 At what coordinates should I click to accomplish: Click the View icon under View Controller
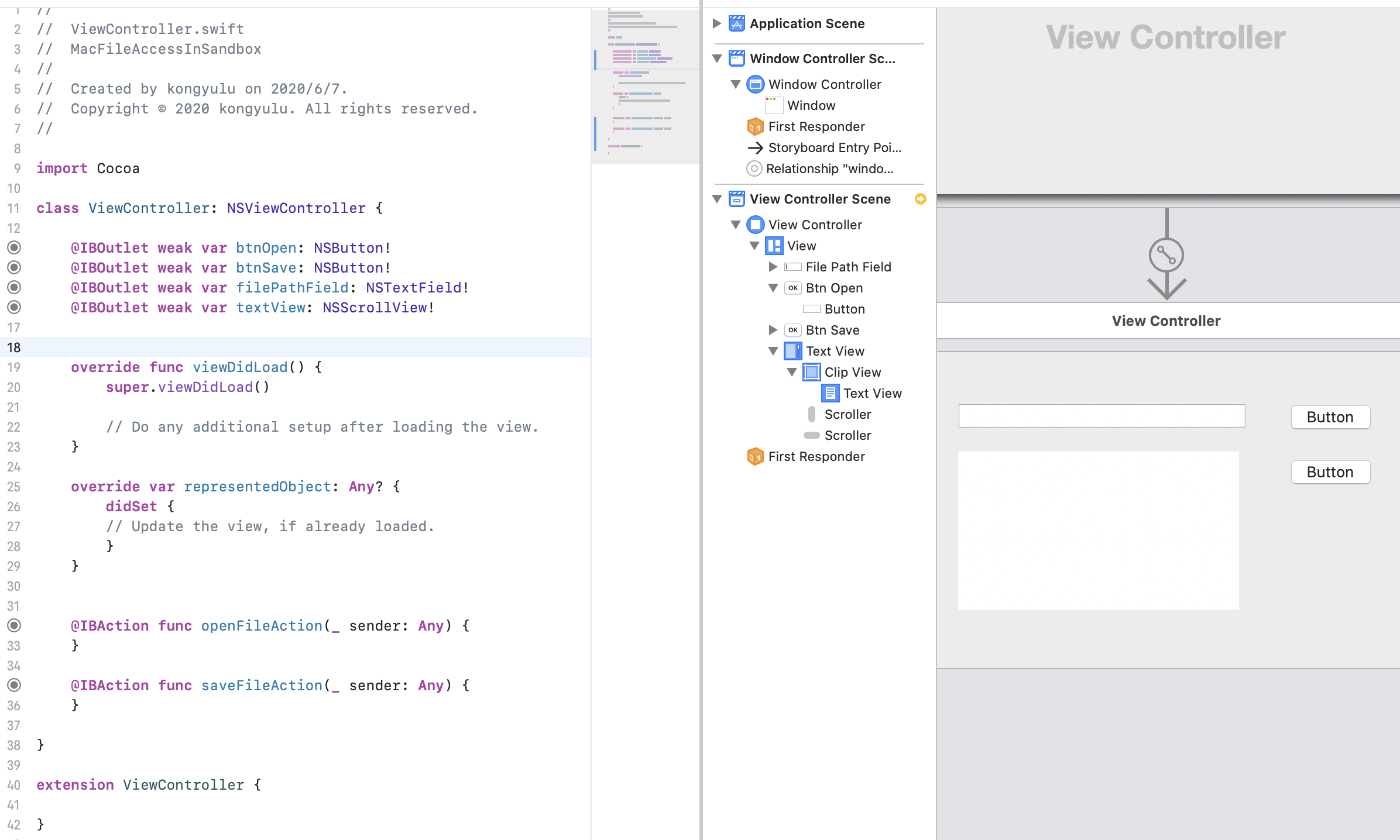click(774, 246)
